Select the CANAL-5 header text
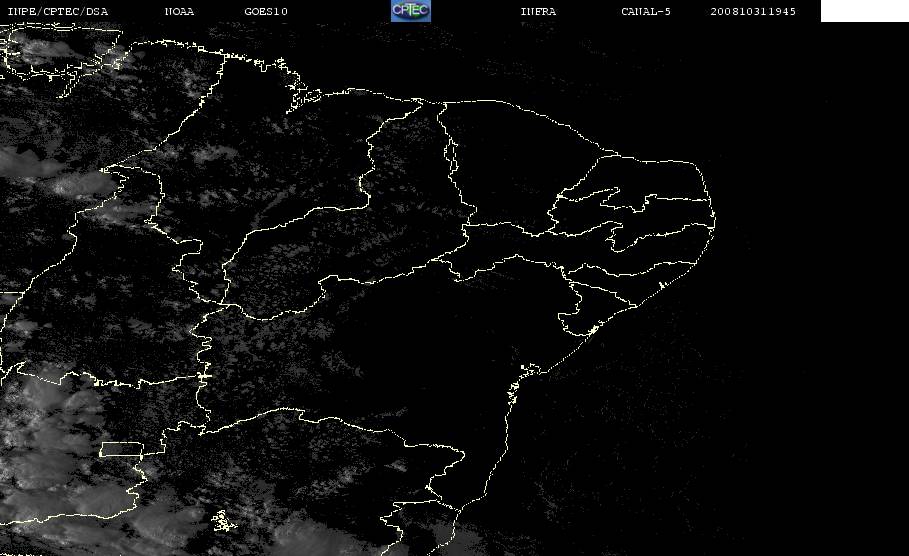Viewport: 909px width, 556px height. pyautogui.click(x=646, y=12)
